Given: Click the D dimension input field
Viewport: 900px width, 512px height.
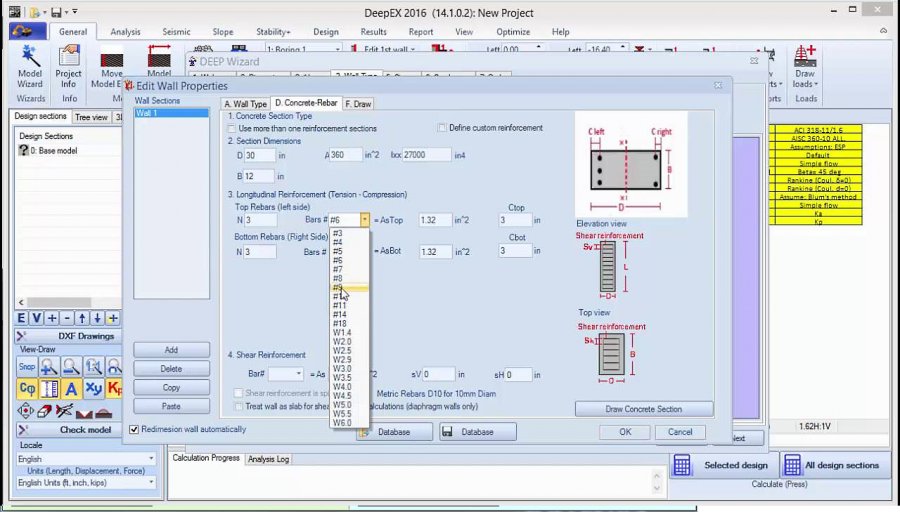Looking at the screenshot, I should click(x=260, y=155).
